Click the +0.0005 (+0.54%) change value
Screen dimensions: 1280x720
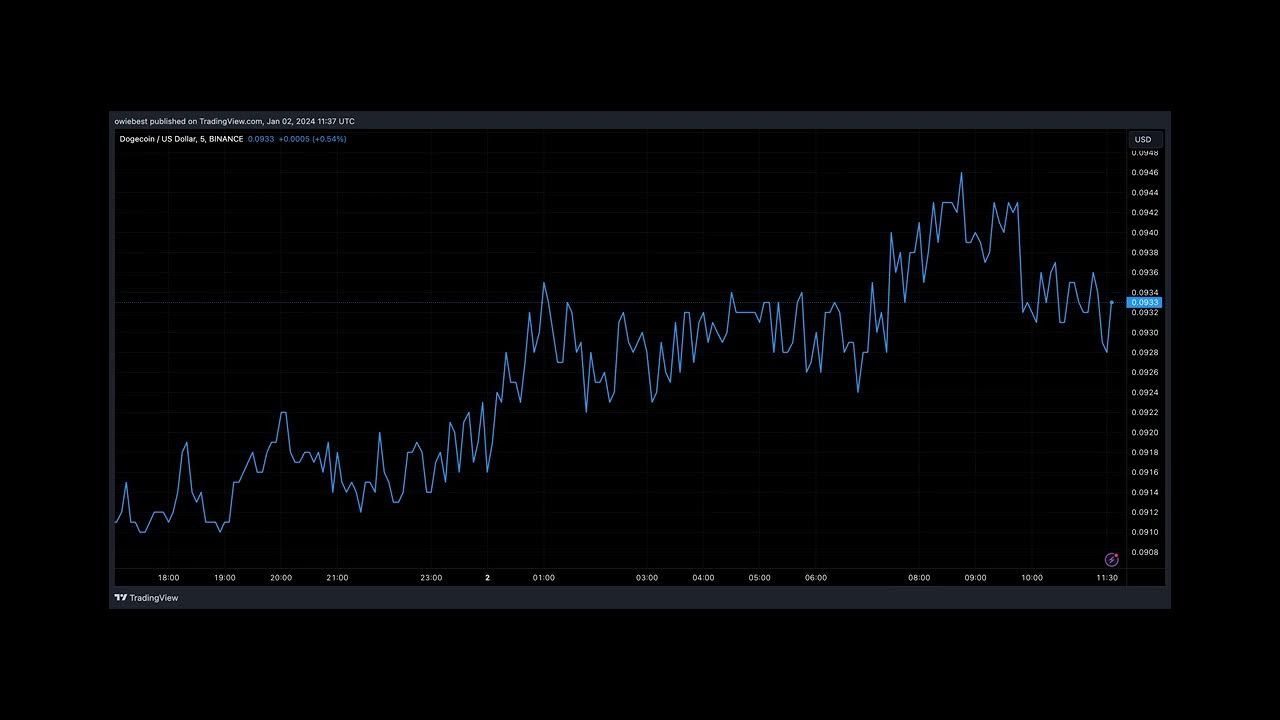pos(312,139)
